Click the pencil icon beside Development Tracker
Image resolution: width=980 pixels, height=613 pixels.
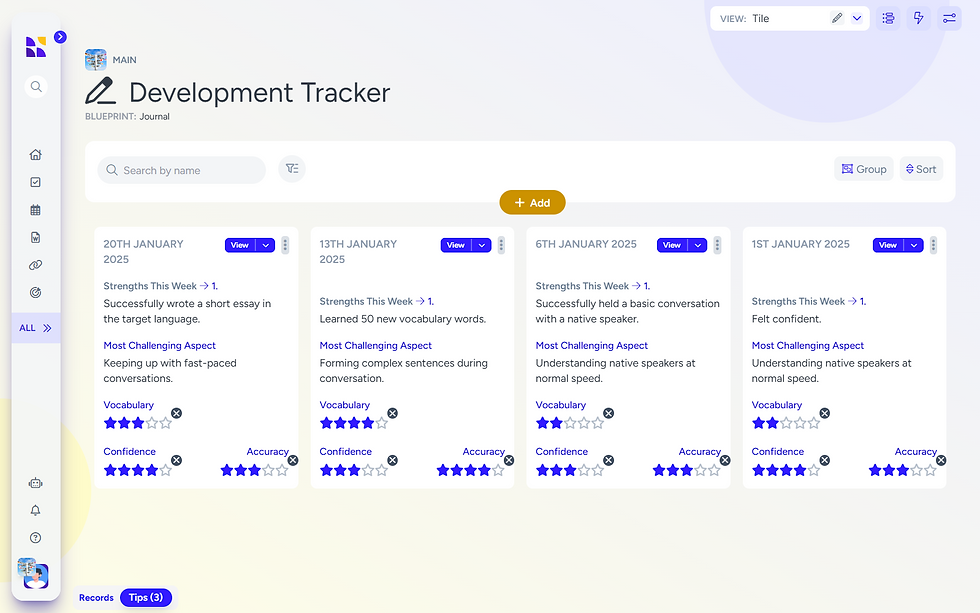click(101, 91)
